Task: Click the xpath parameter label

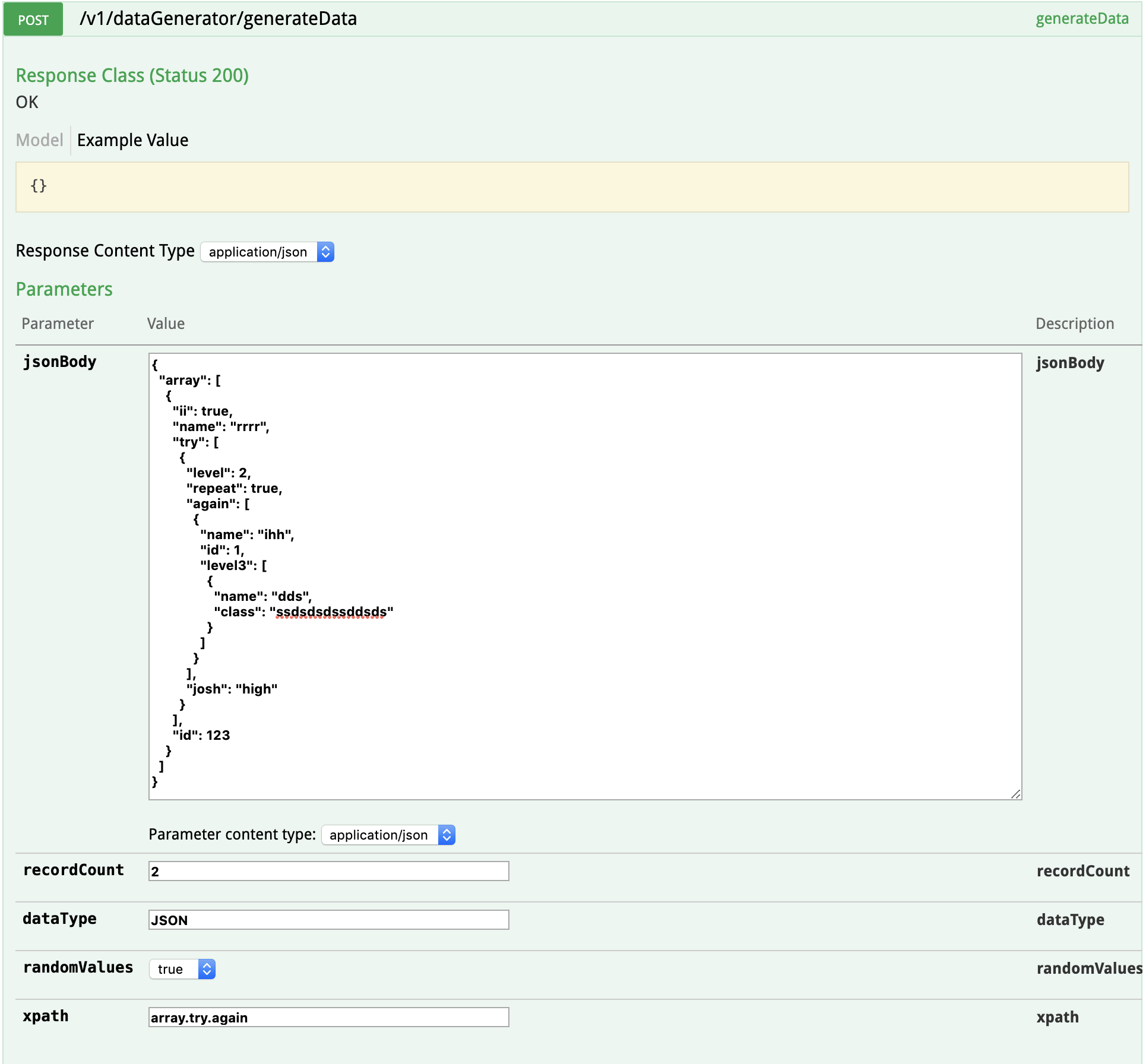Action: tap(46, 1016)
